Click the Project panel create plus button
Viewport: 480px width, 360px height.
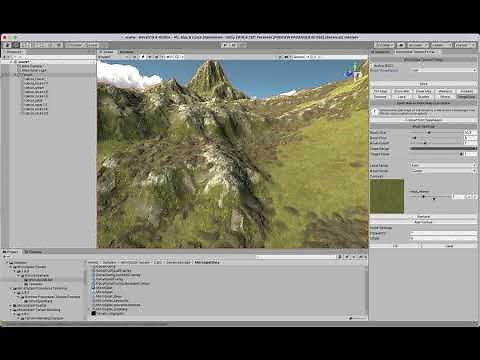coord(5,257)
